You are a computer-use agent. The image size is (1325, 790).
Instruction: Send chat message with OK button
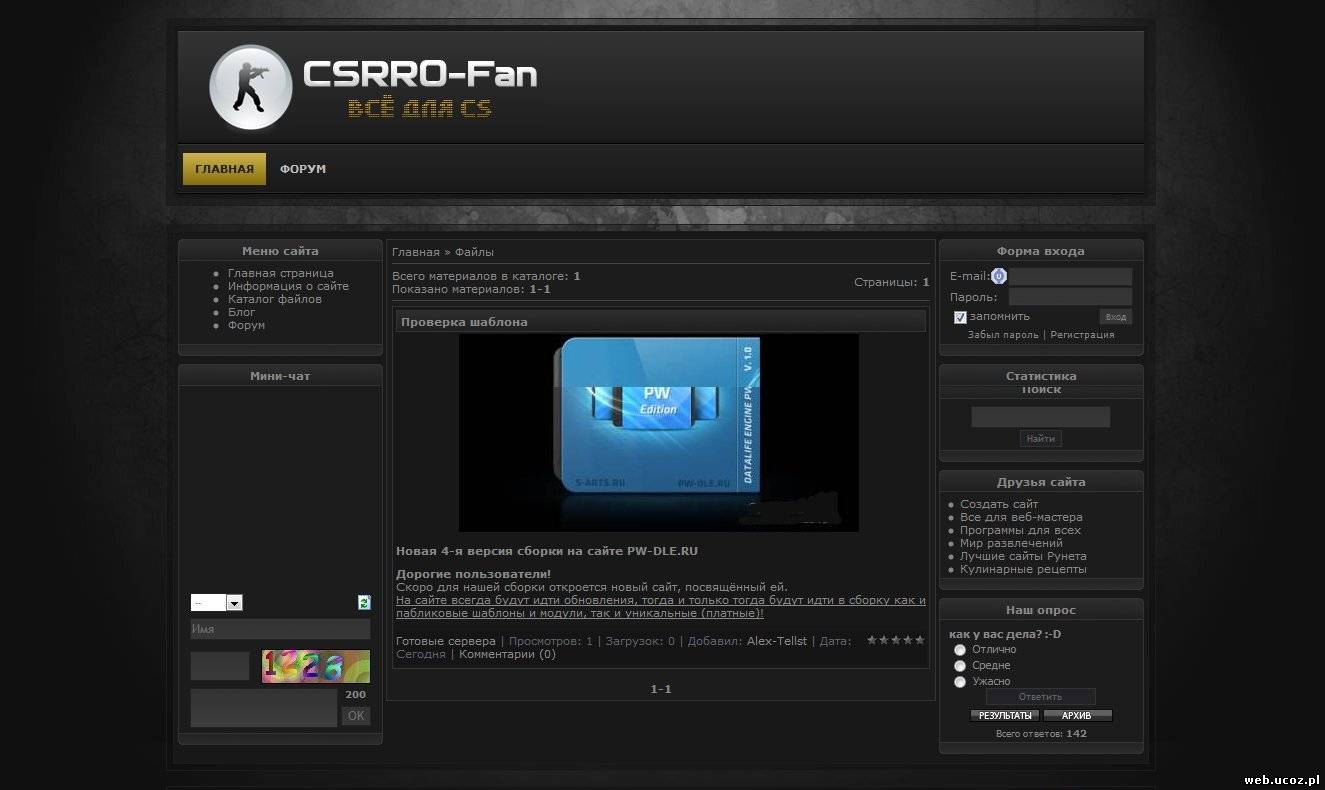(355, 716)
